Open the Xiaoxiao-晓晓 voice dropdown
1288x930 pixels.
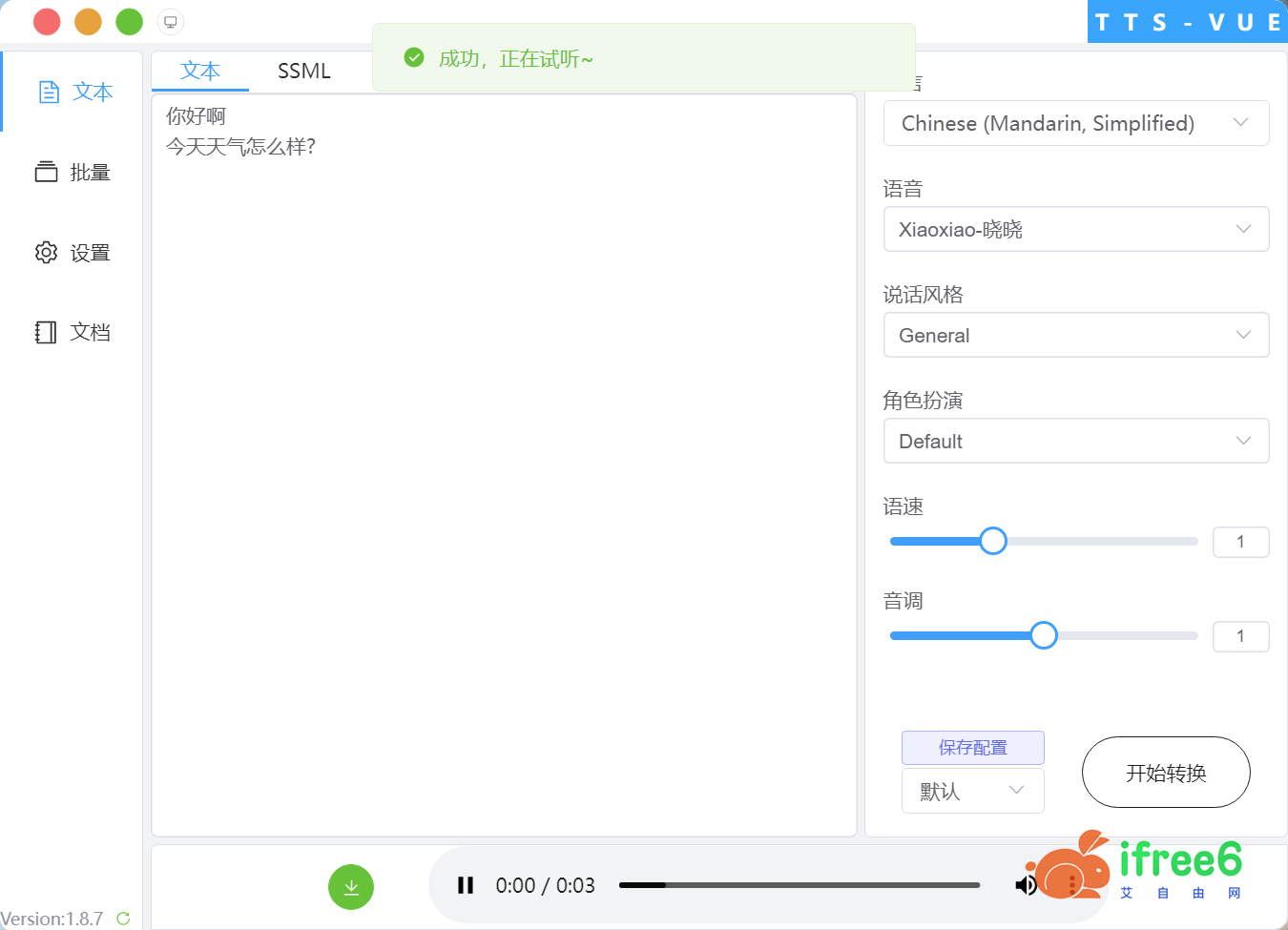click(1075, 229)
